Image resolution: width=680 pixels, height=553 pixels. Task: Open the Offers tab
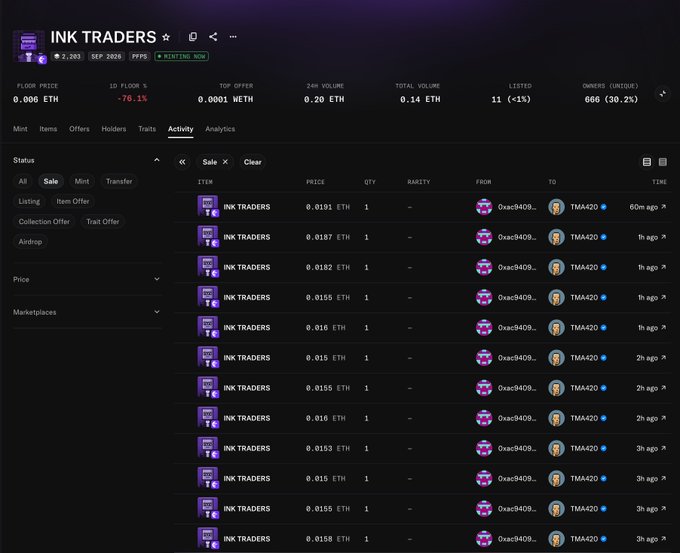click(79, 129)
